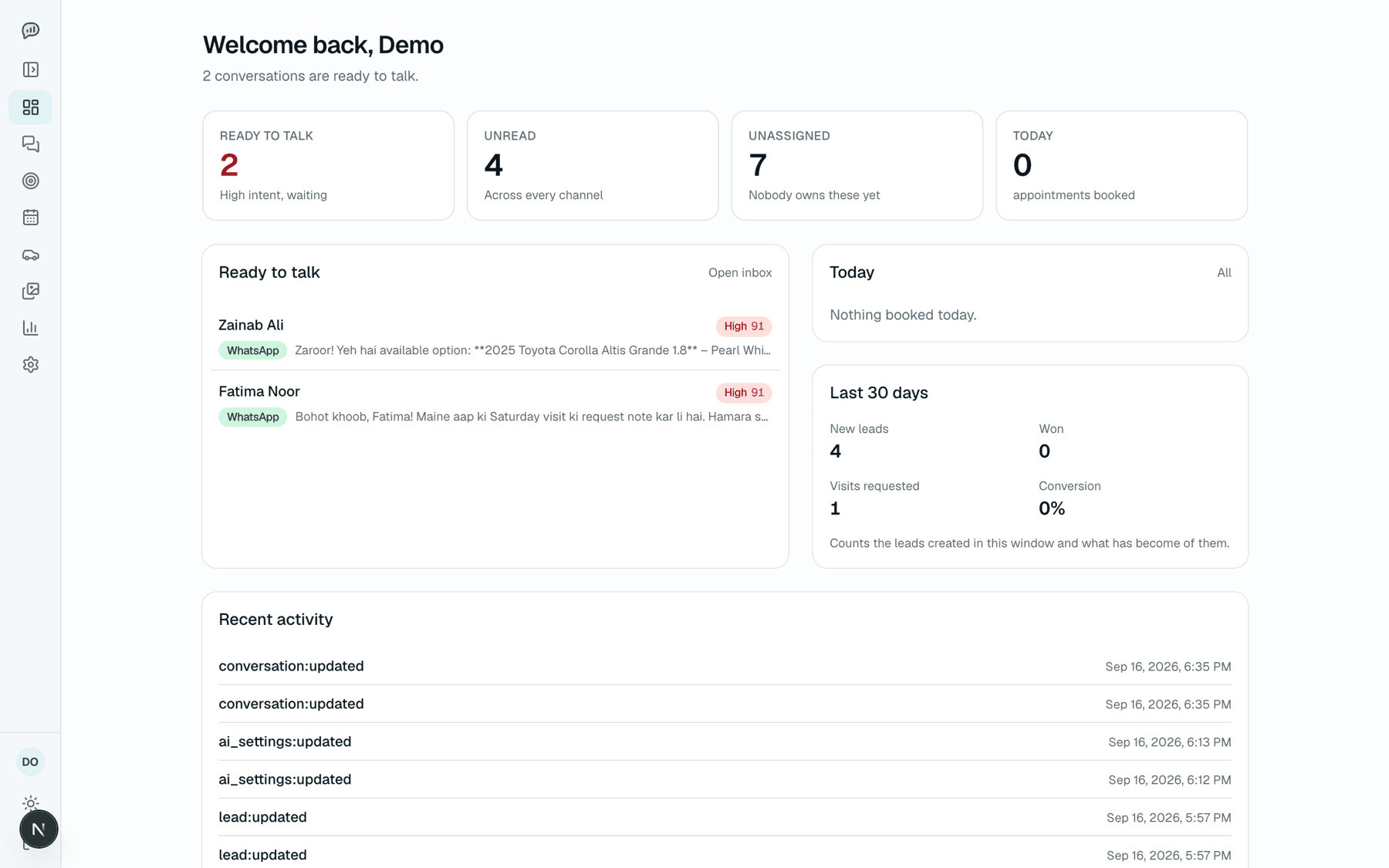Click the High 91 badge for Zainab Ali
Image resolution: width=1389 pixels, height=868 pixels.
(743, 326)
